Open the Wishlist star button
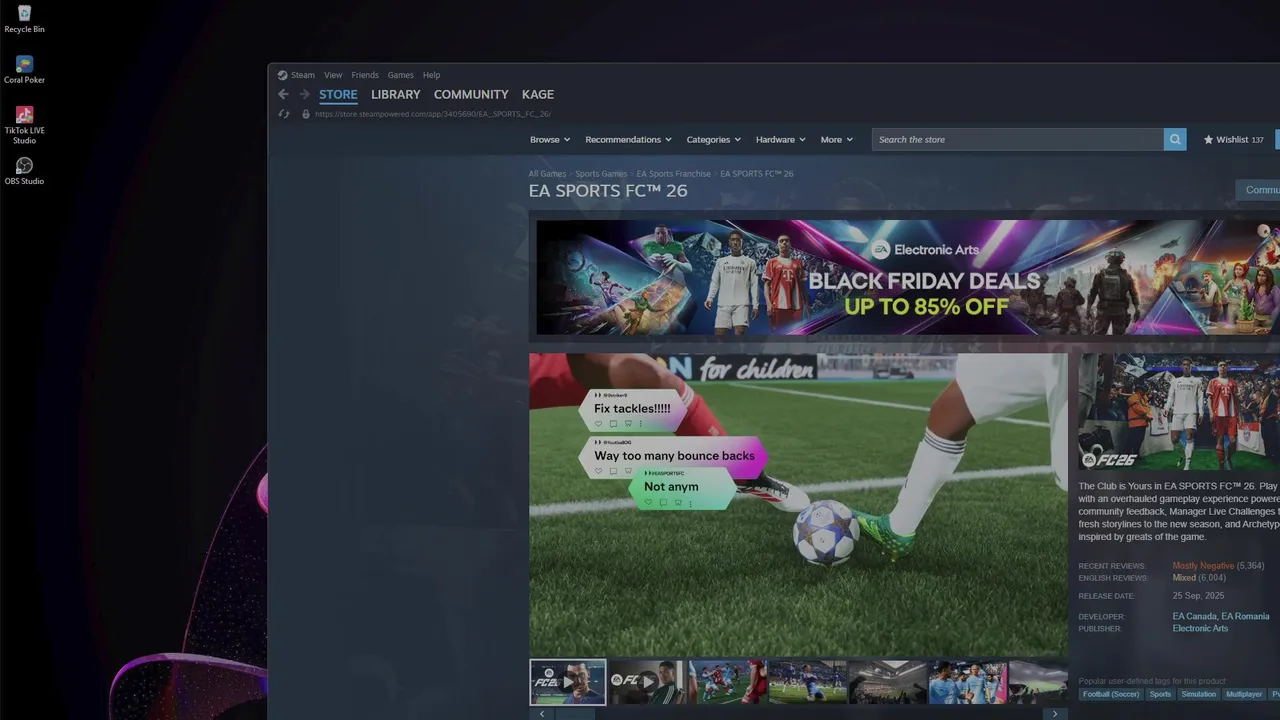This screenshot has height=720, width=1280. [x=1233, y=140]
